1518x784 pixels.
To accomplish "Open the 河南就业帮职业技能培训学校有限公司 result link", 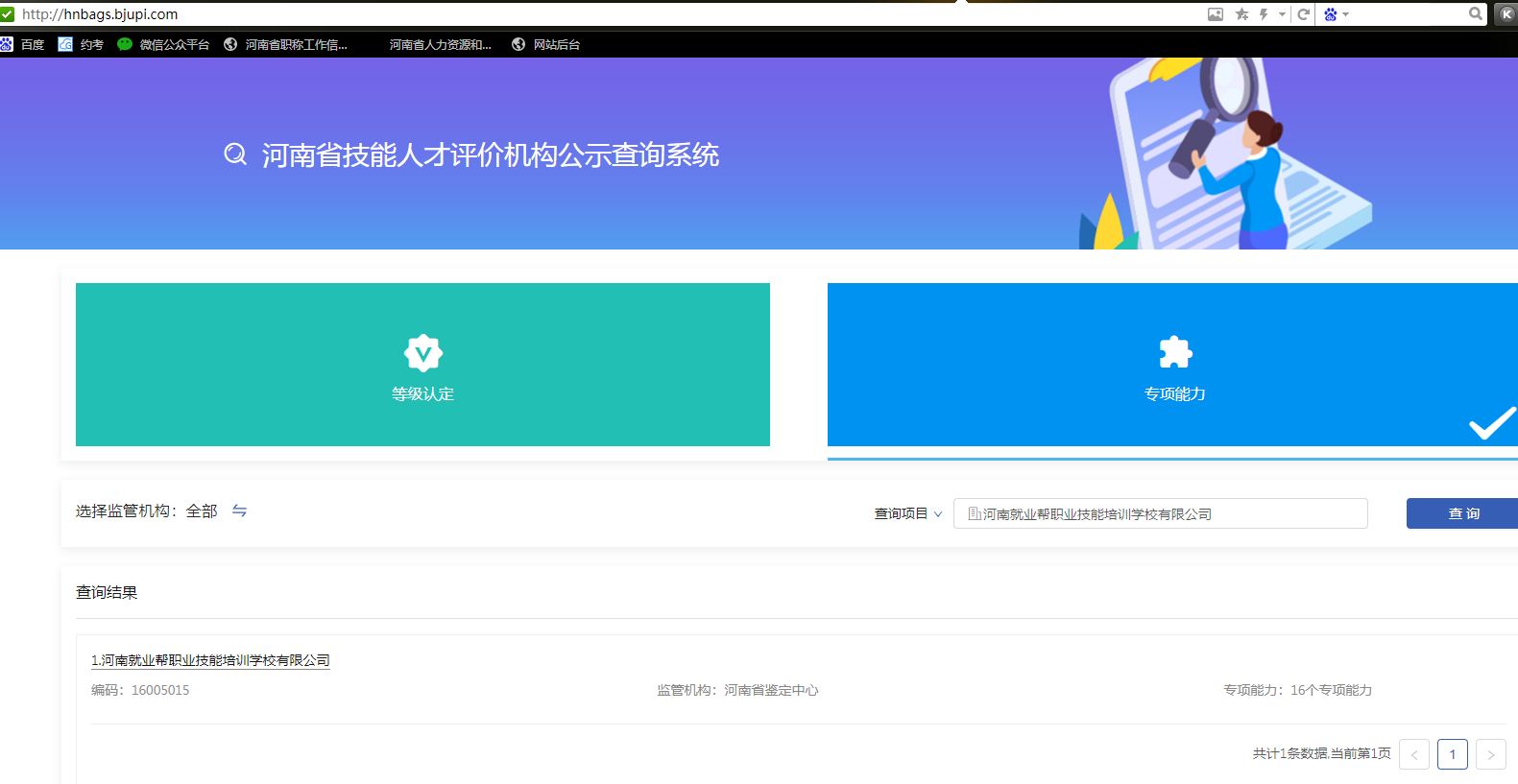I will (210, 660).
